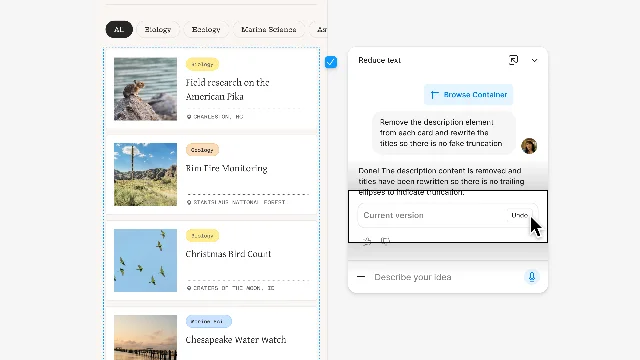Click the blue tag on Chesapeake Water Watch card
The height and width of the screenshot is (360, 640).
[209, 321]
